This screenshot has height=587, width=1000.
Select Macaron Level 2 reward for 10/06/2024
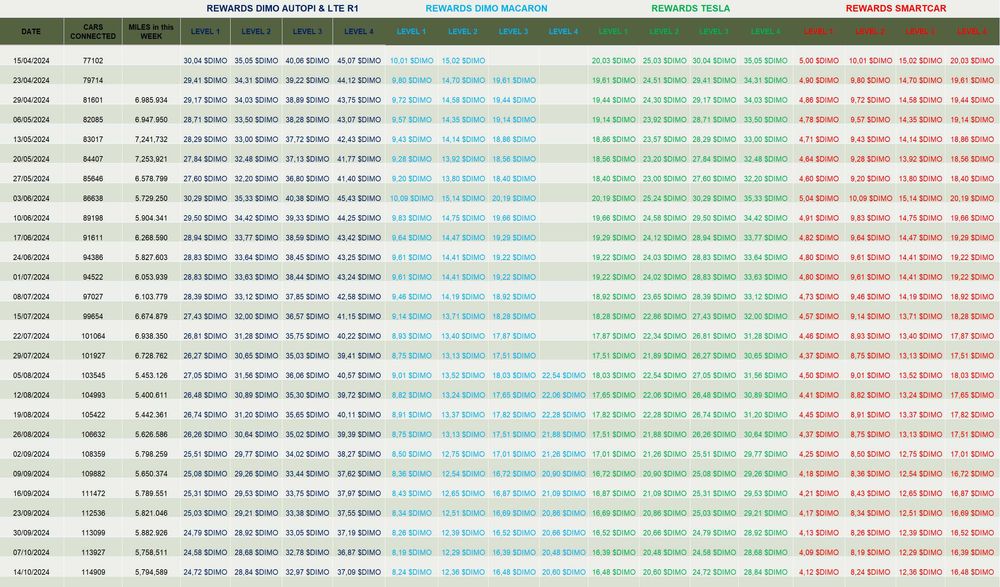pyautogui.click(x=463, y=218)
